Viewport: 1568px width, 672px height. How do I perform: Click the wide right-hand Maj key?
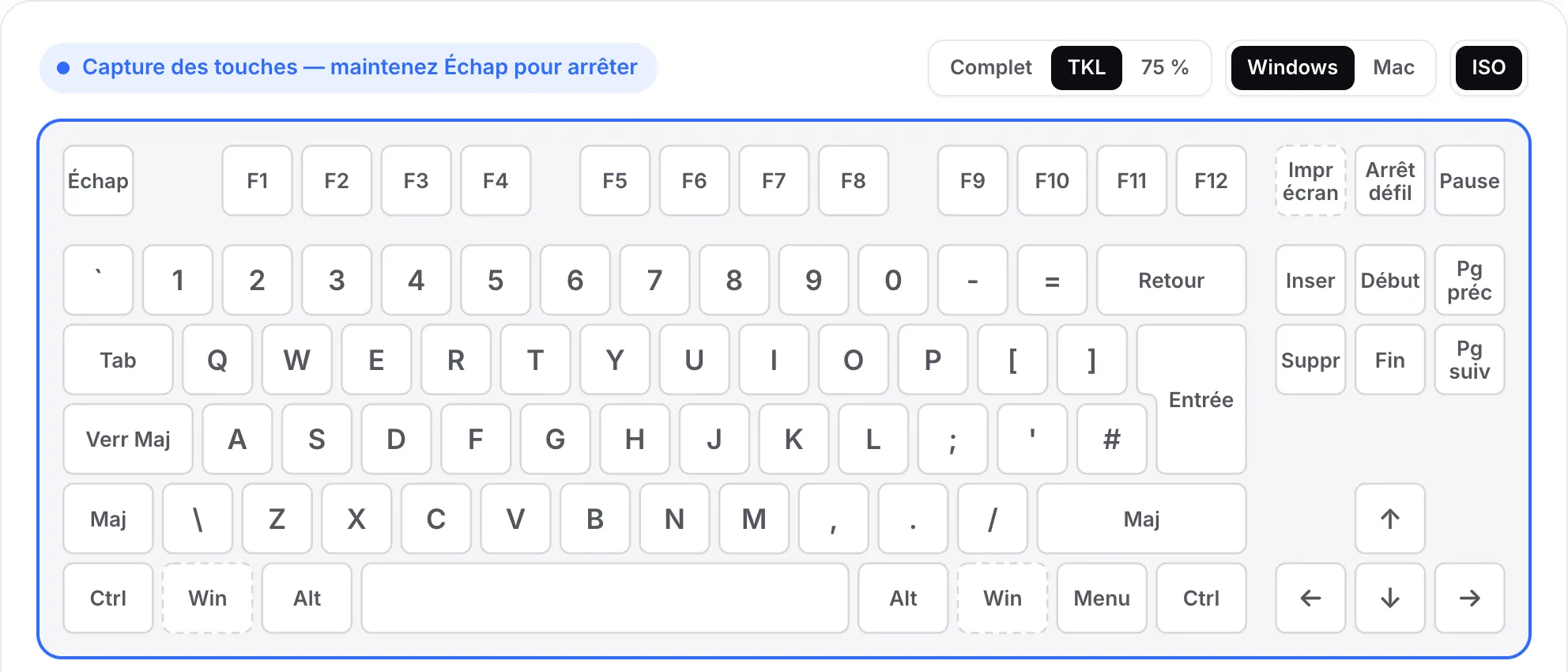pyautogui.click(x=1141, y=519)
